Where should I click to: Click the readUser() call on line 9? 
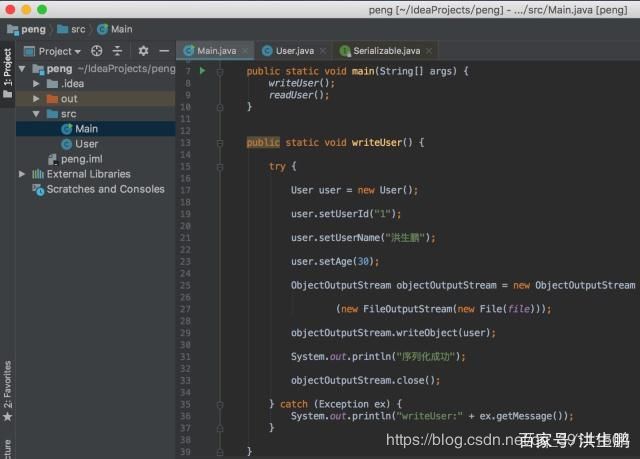click(298, 95)
